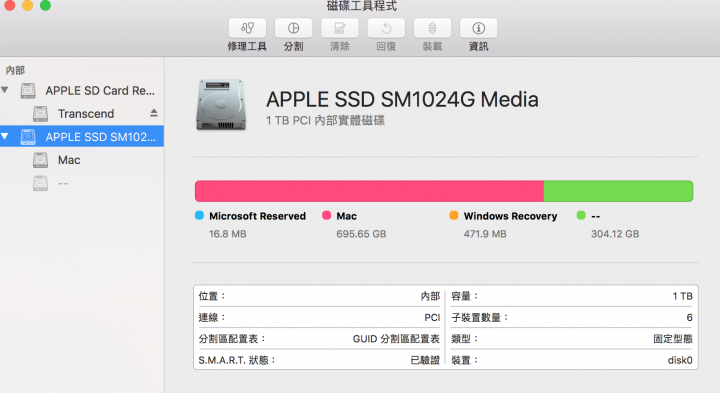Open the First Aid (修理工具) tool
720x393 pixels.
click(x=248, y=28)
